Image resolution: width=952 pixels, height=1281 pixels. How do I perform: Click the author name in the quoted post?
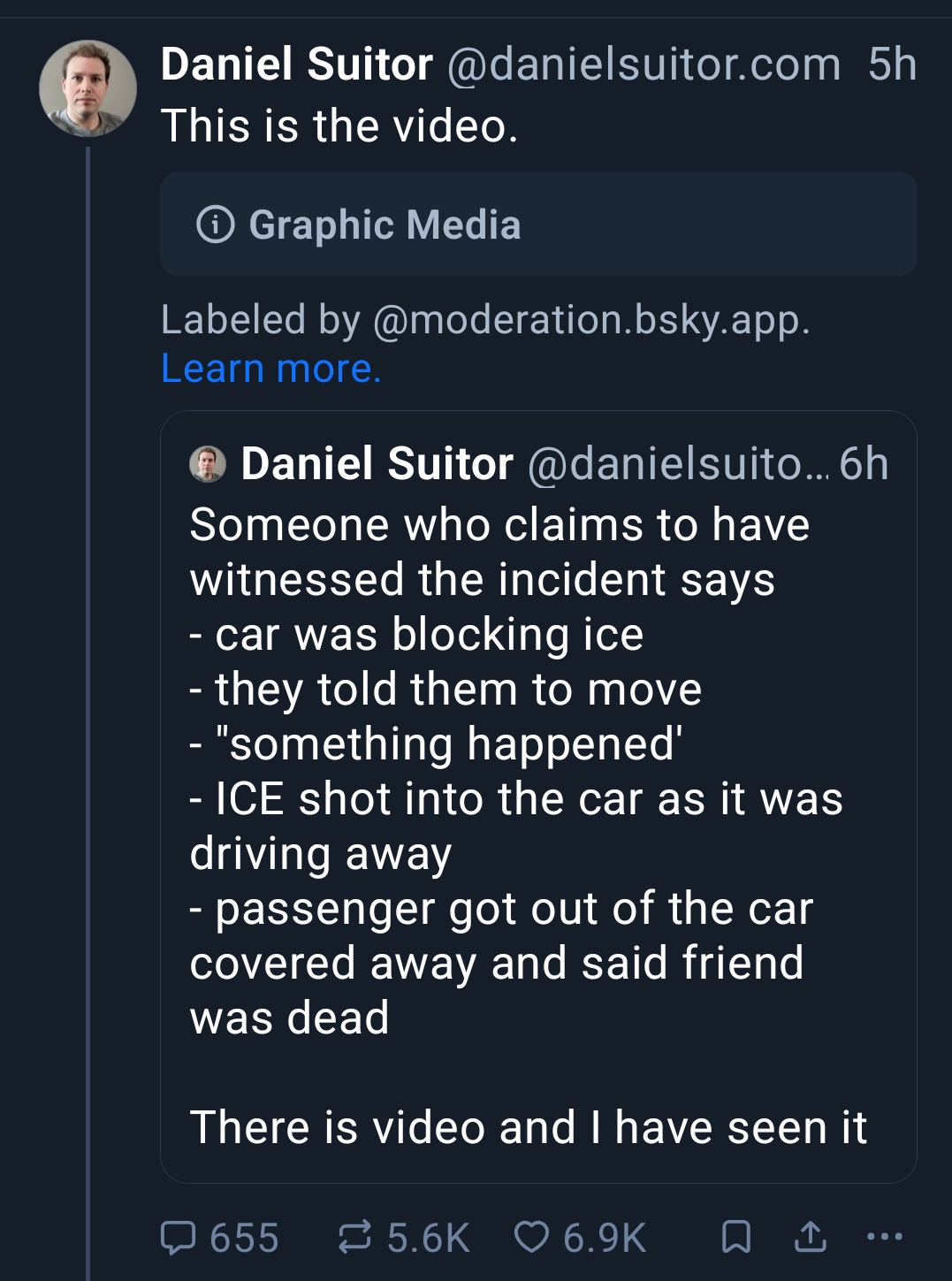pos(377,464)
